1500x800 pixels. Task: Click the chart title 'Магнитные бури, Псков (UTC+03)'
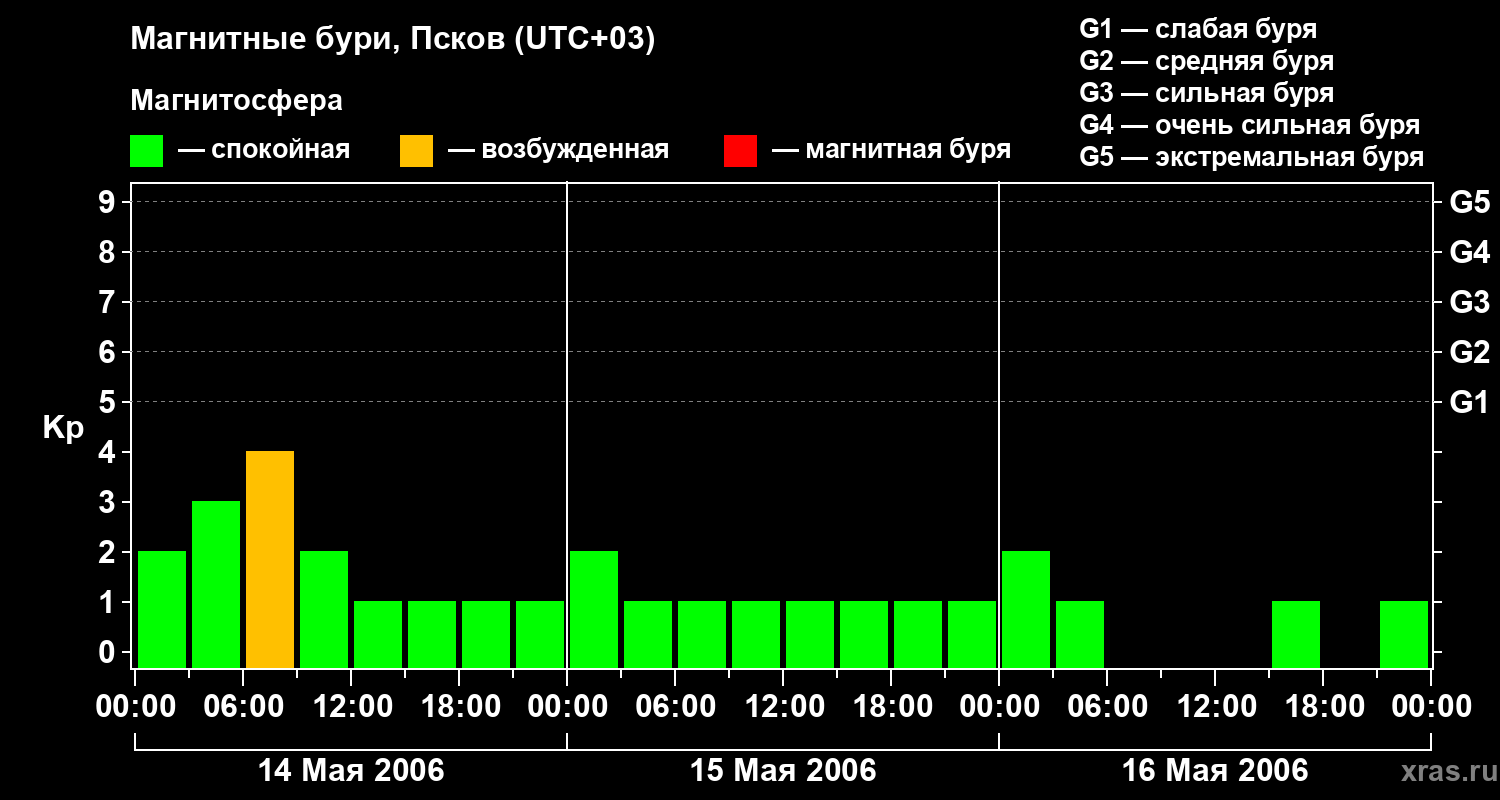point(393,40)
